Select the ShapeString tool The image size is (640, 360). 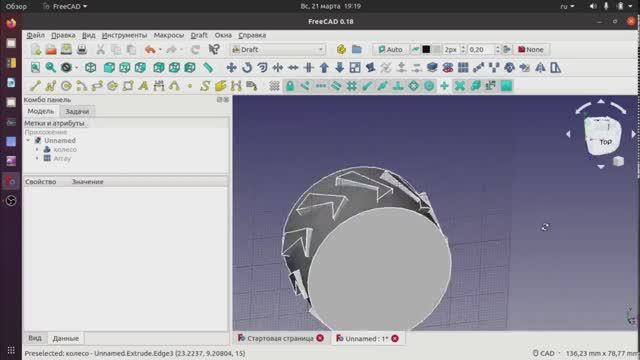pos(205,86)
